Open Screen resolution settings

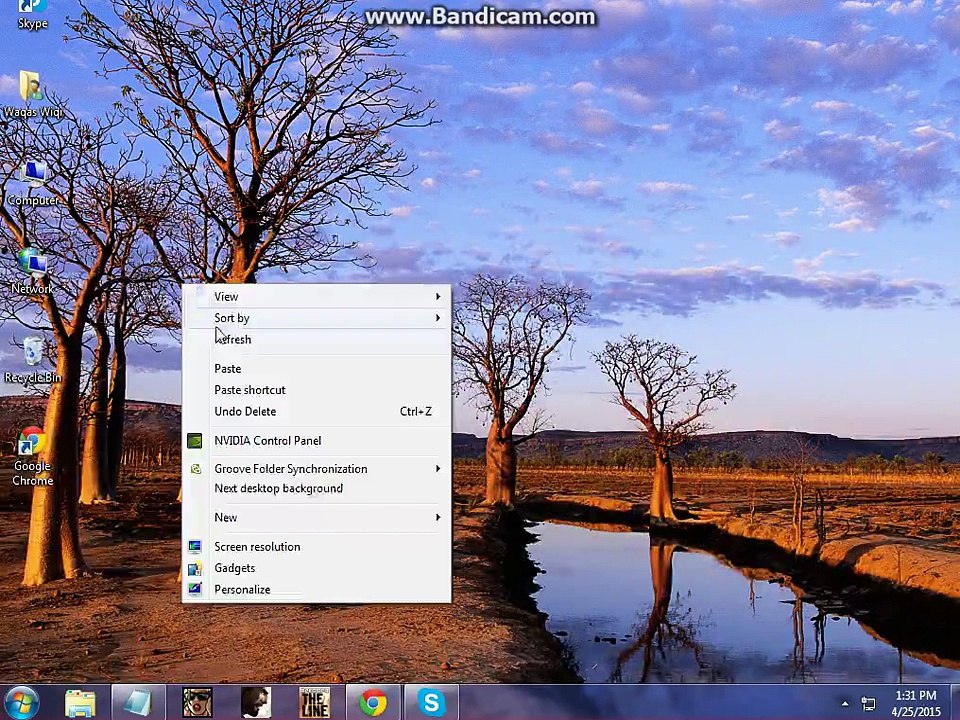(317, 547)
